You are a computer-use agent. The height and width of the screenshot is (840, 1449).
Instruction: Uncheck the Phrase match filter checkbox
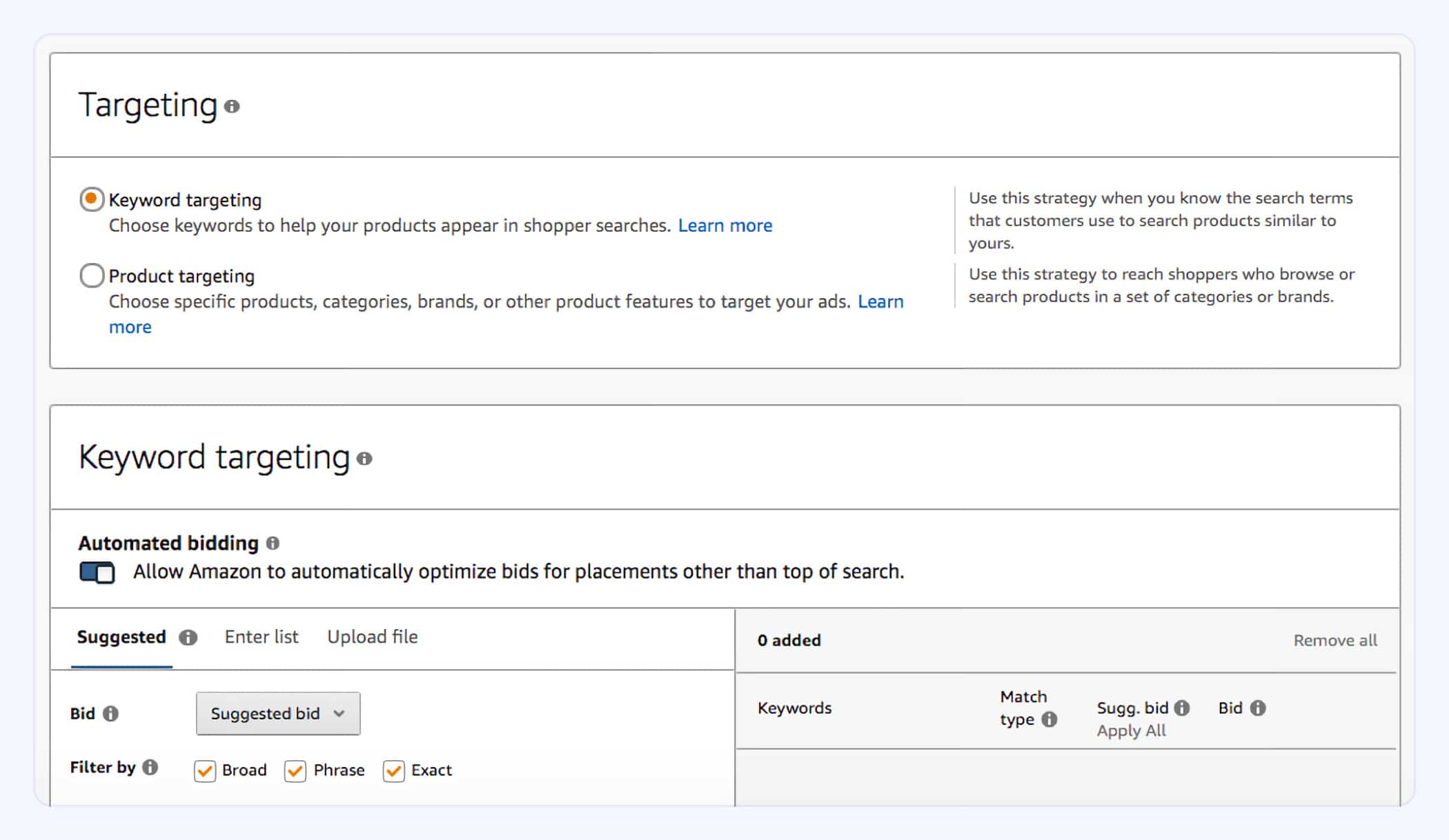[x=295, y=770]
